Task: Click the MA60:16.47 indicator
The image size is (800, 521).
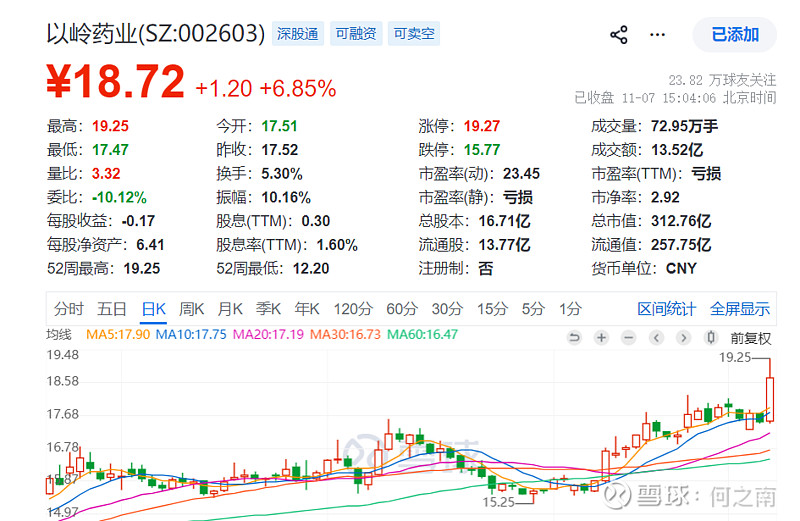Action: 422,335
